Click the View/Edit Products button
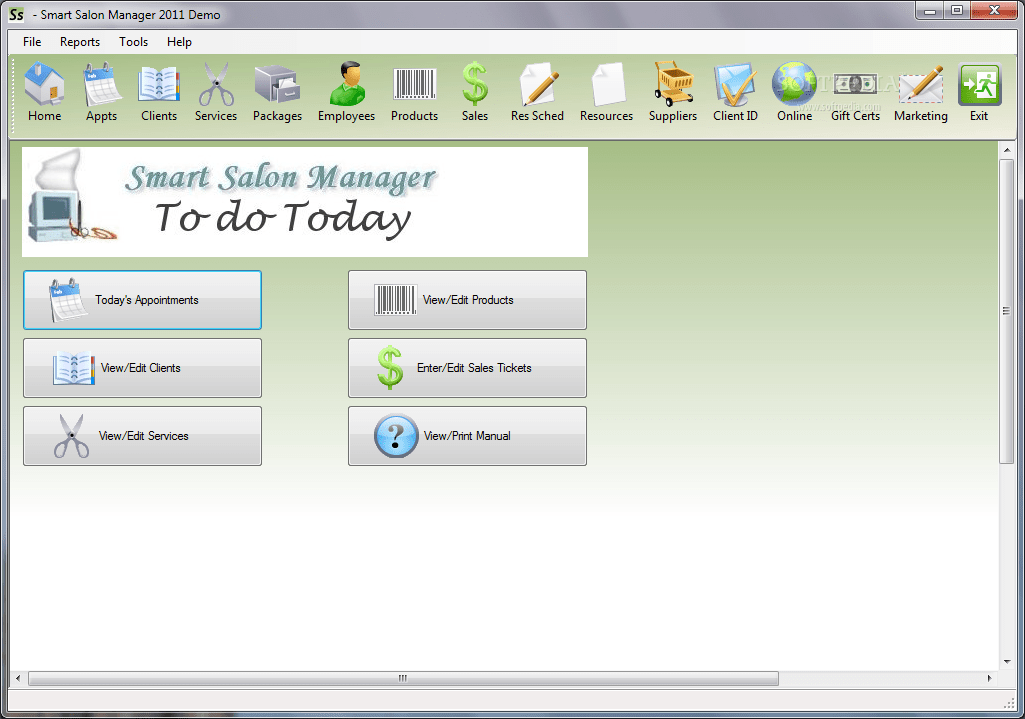 [467, 300]
